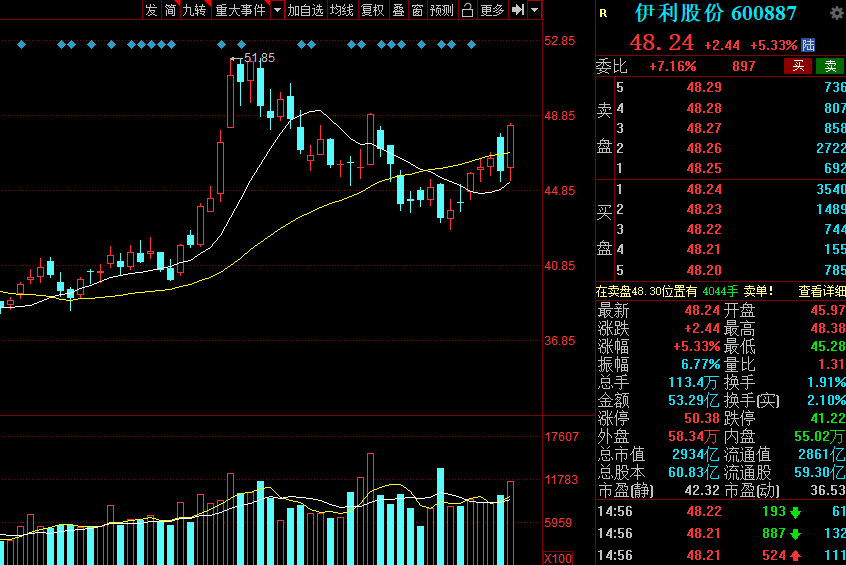
Task: Open the settings gear icon
Action: tap(837, 13)
